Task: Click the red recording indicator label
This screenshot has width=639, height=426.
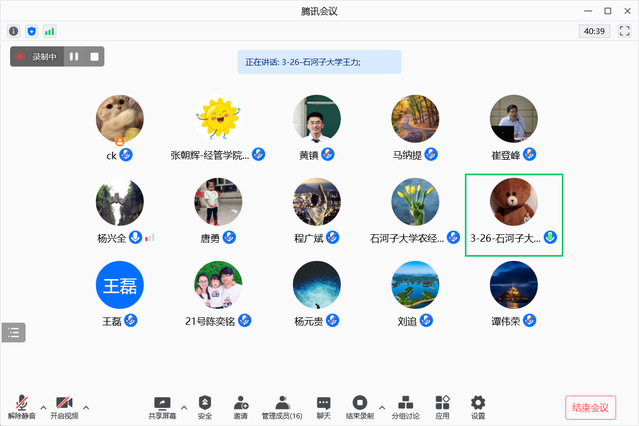Action: (37, 57)
